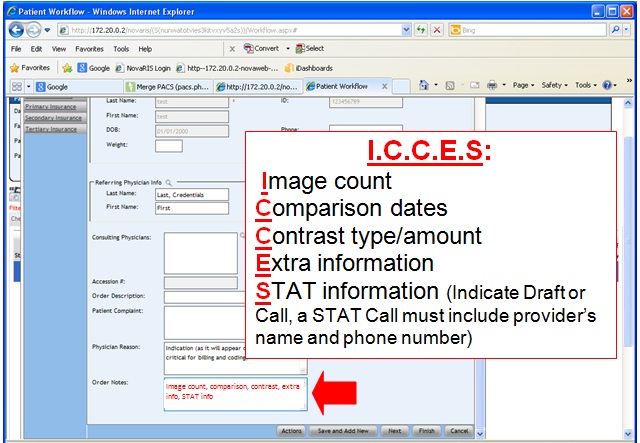The width and height of the screenshot is (640, 443).
Task: Click the Convert toolbar button
Action: click(x=262, y=49)
